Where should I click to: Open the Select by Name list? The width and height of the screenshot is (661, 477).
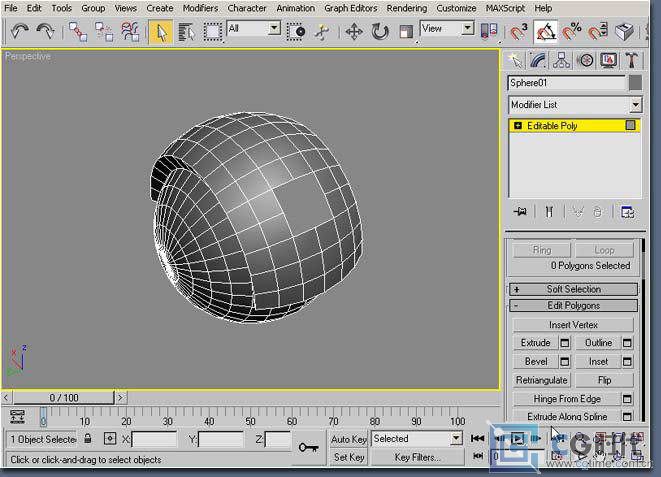(x=186, y=32)
